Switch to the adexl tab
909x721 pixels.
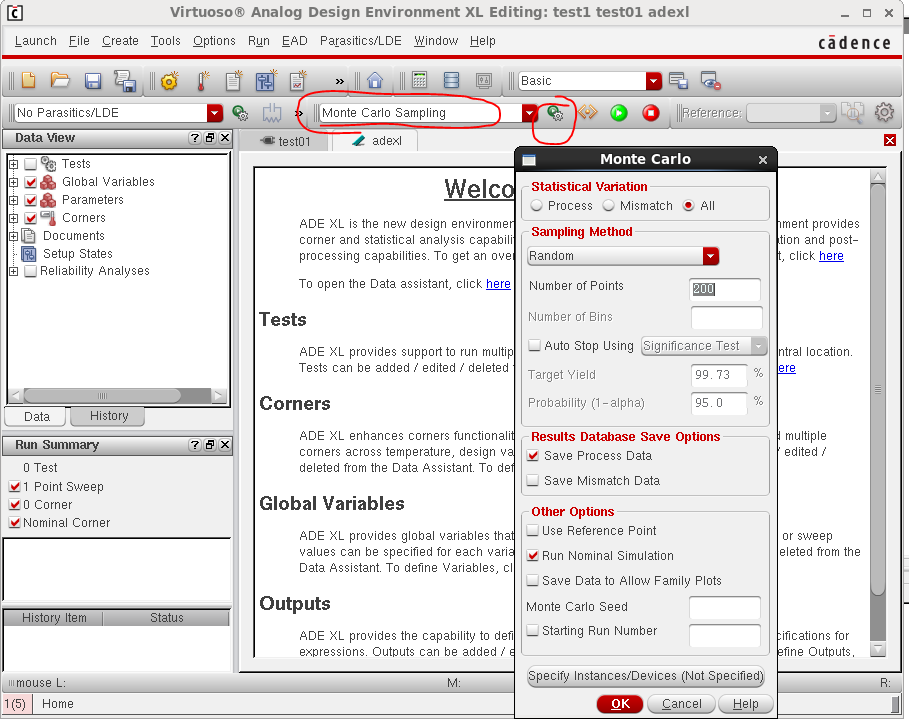(x=376, y=141)
